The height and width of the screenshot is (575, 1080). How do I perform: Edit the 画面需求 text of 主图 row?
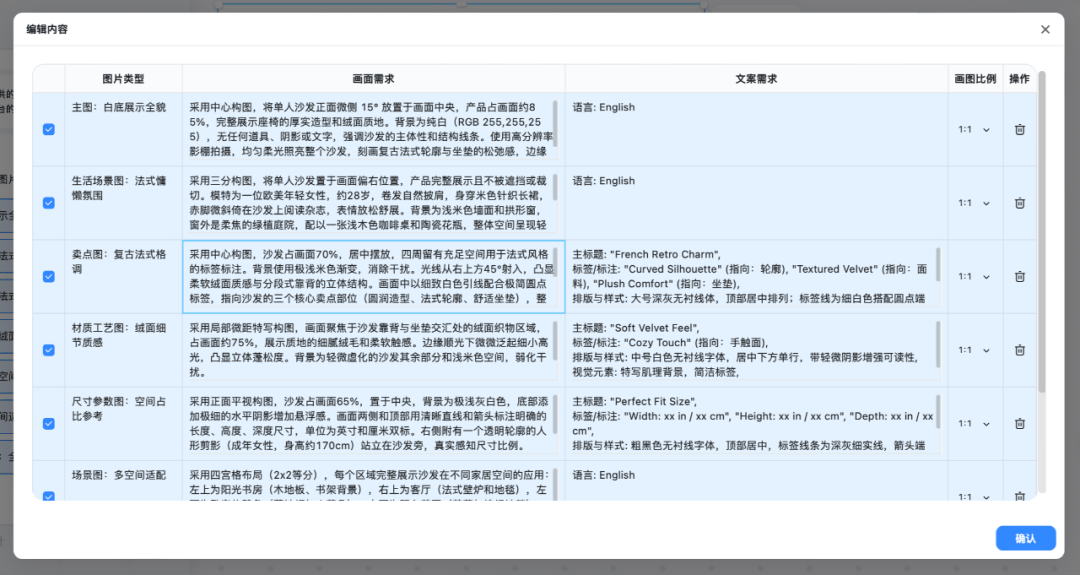pos(373,129)
